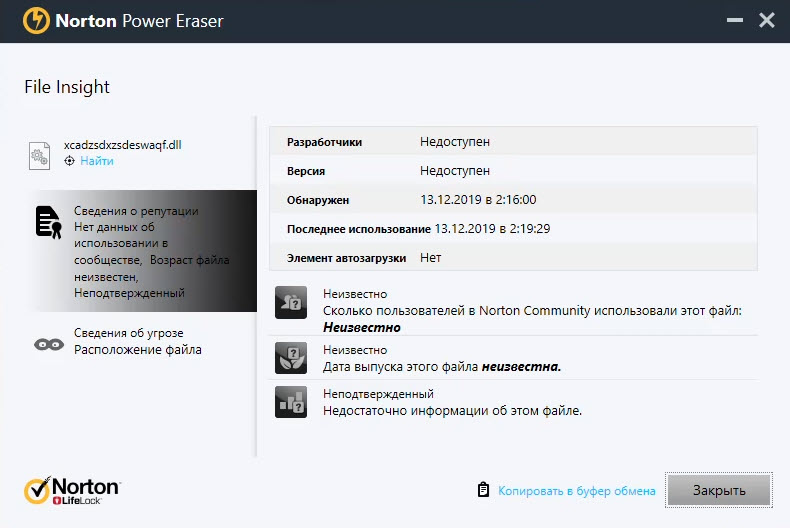Click the Недоступен value in Версия row
The image size is (790, 528).
[455, 171]
